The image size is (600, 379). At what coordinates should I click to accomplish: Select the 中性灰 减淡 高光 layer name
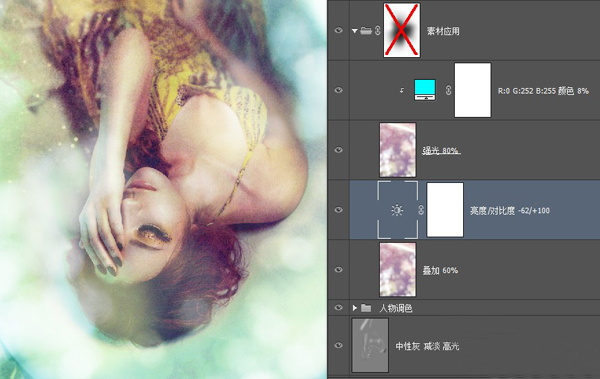click(x=427, y=346)
